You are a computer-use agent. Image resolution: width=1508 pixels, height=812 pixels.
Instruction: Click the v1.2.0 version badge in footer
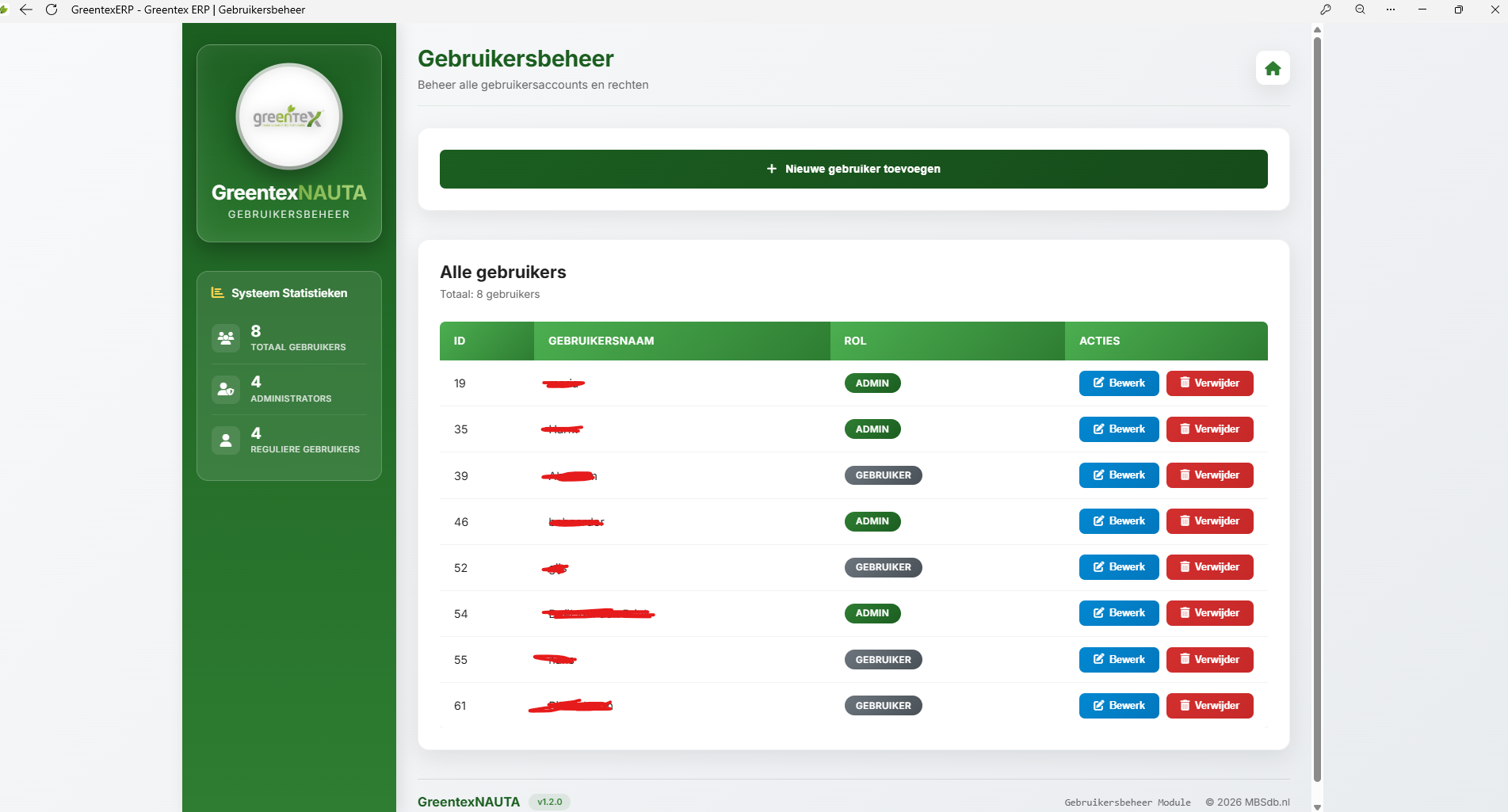coord(549,802)
